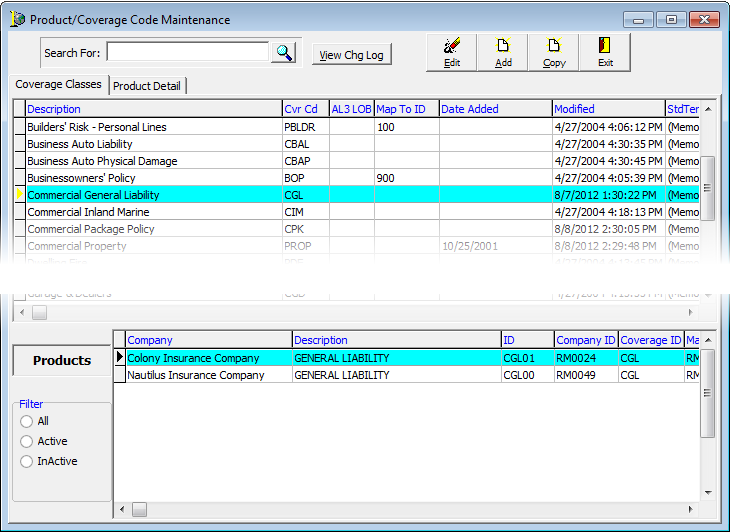The width and height of the screenshot is (730, 532).
Task: Click the application icon in title bar
Action: pyautogui.click(x=18, y=20)
